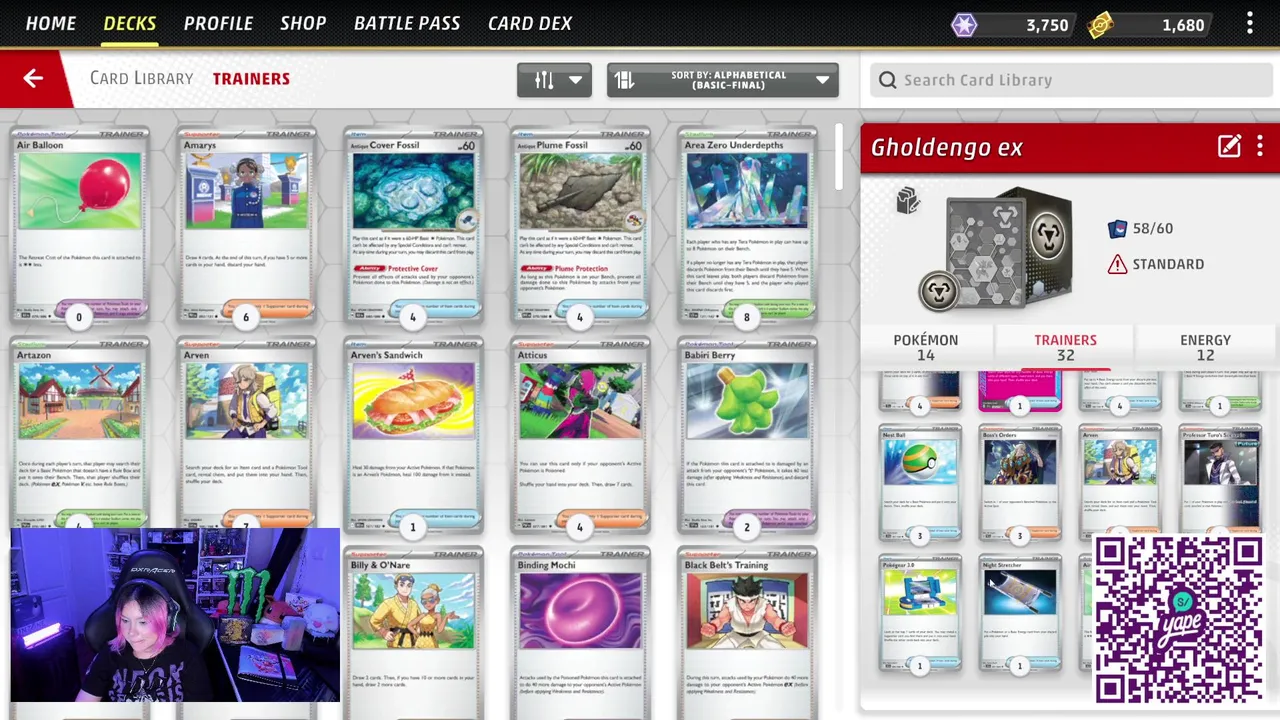This screenshot has height=720, width=1280.
Task: Click the streamer webcam overlay
Action: pos(175,615)
